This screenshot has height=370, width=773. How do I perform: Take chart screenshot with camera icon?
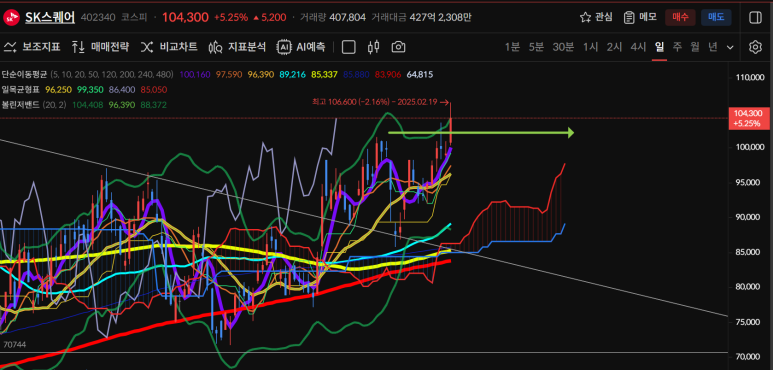pos(398,47)
